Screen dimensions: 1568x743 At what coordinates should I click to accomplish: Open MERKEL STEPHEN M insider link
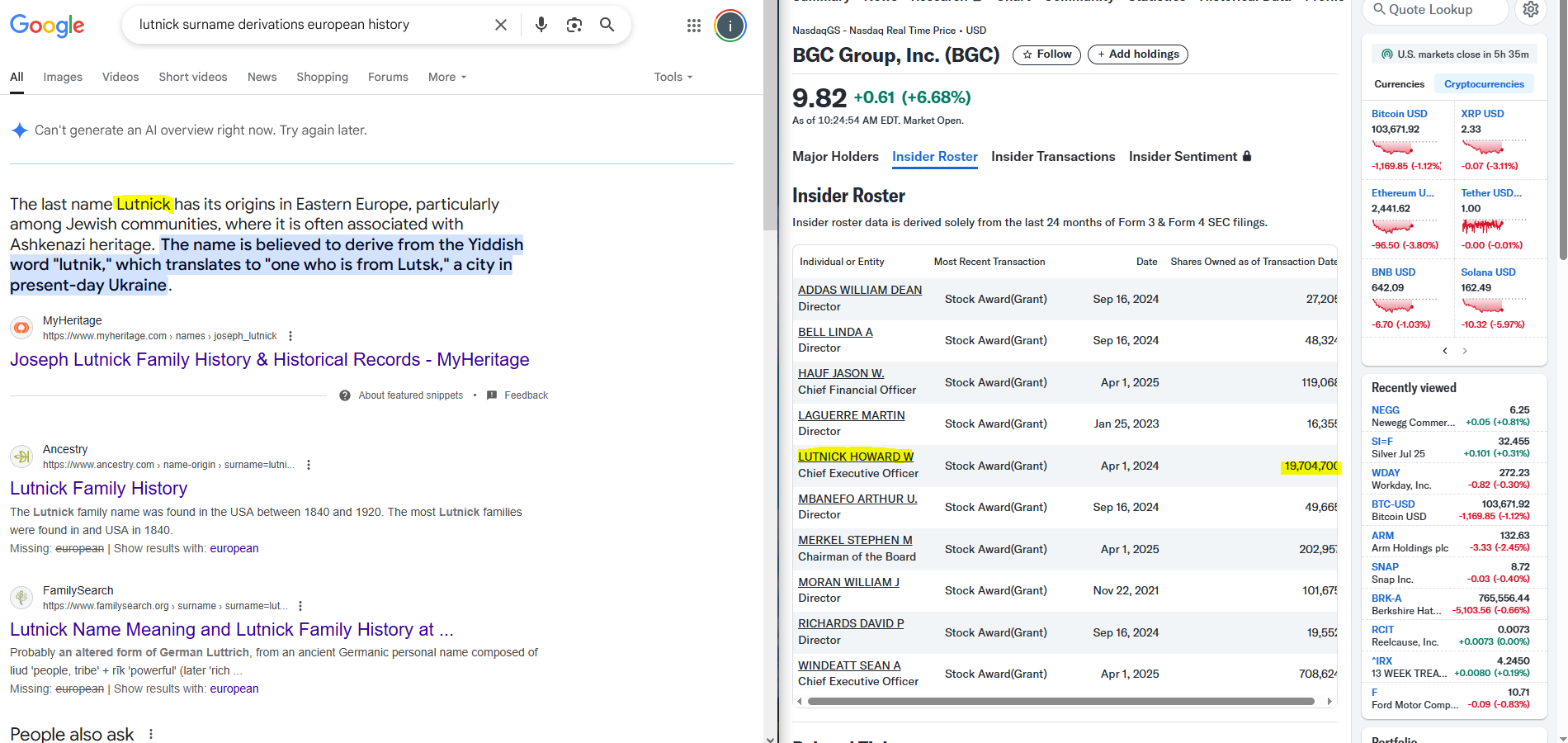point(855,540)
